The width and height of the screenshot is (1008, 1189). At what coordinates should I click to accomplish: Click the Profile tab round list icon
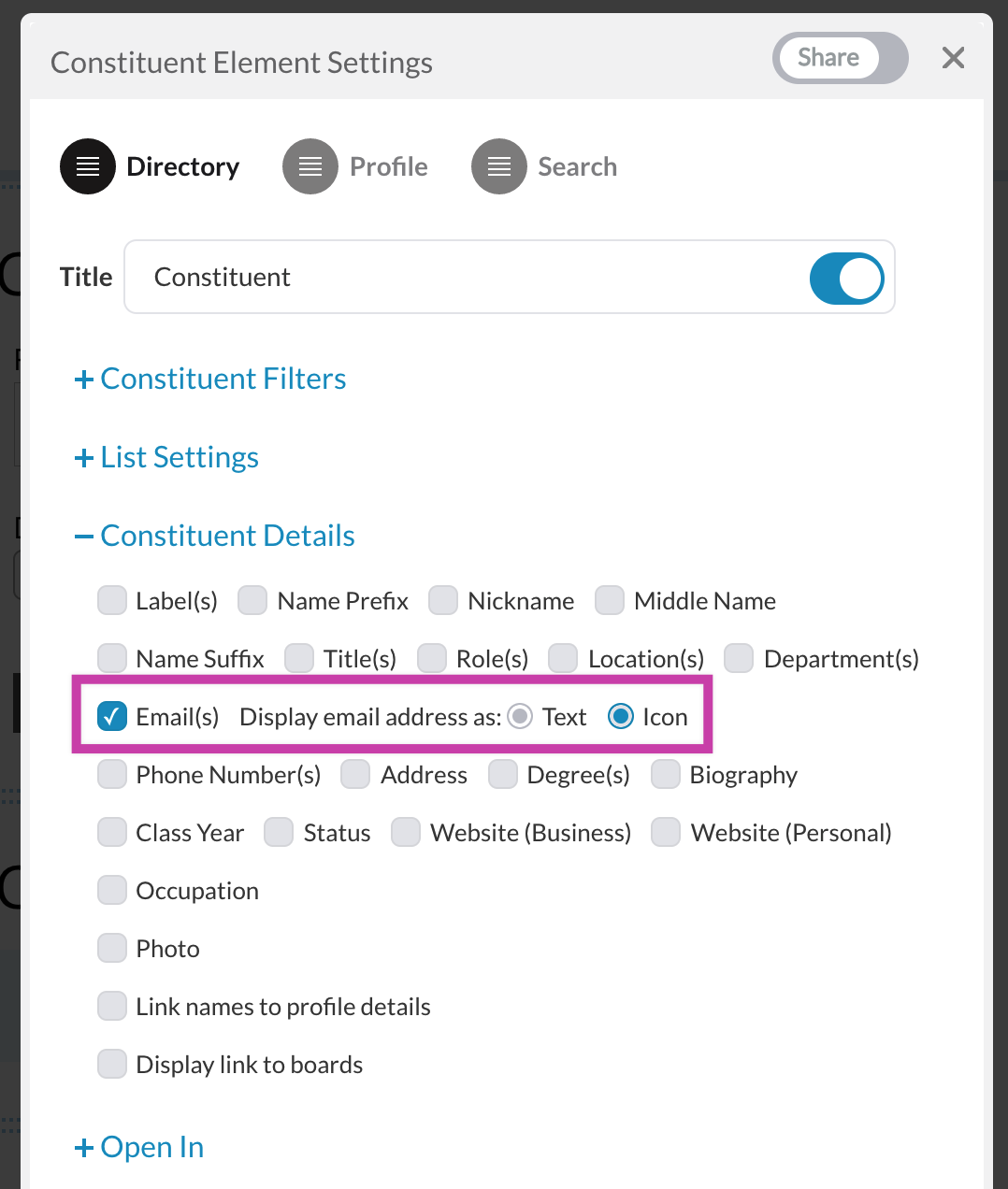(x=310, y=166)
